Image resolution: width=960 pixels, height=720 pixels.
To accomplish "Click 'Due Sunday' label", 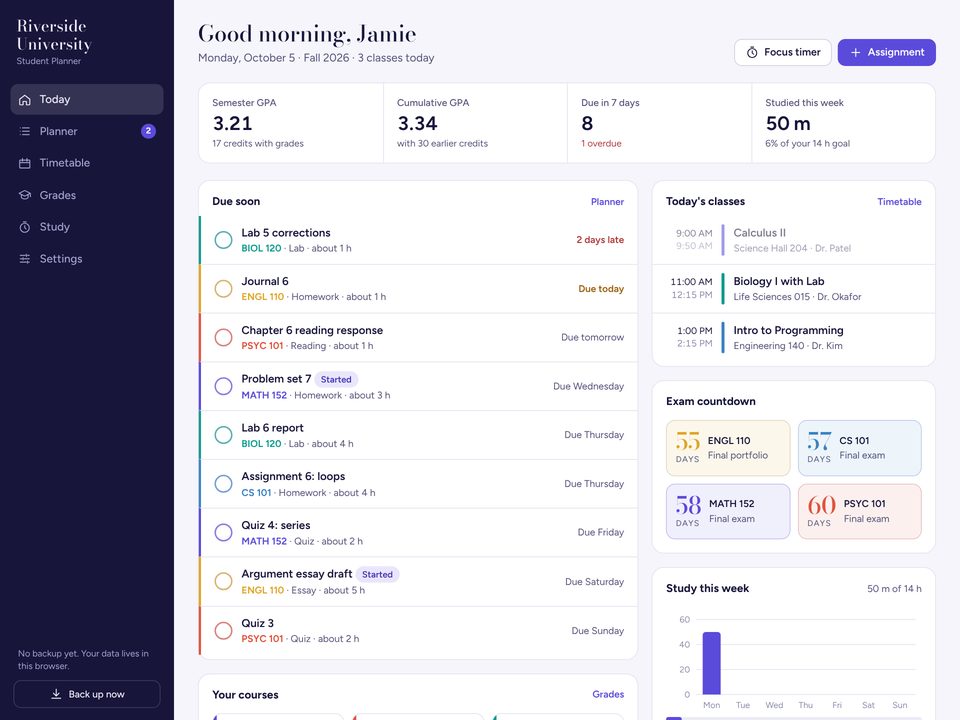I will (598, 631).
